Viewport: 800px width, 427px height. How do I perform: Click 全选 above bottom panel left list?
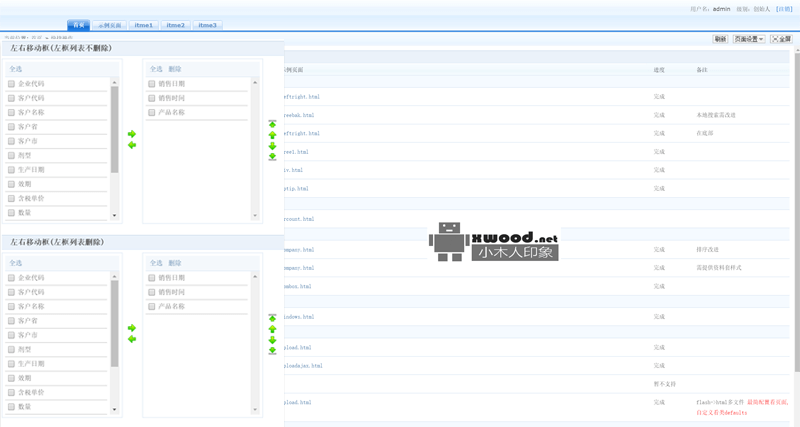click(x=16, y=263)
